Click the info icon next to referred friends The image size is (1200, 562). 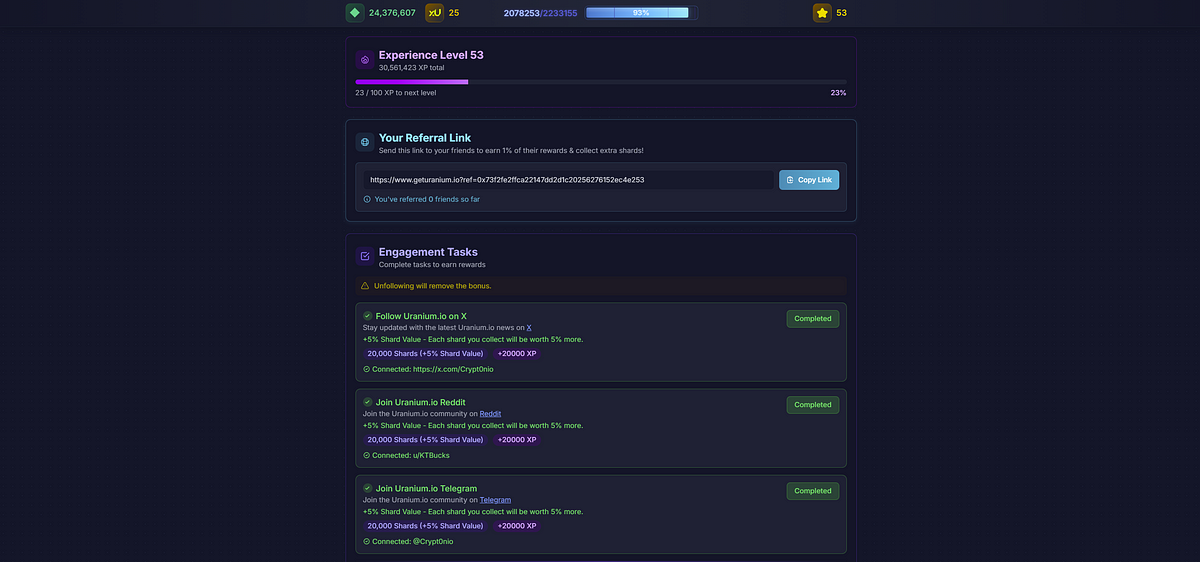(x=367, y=199)
